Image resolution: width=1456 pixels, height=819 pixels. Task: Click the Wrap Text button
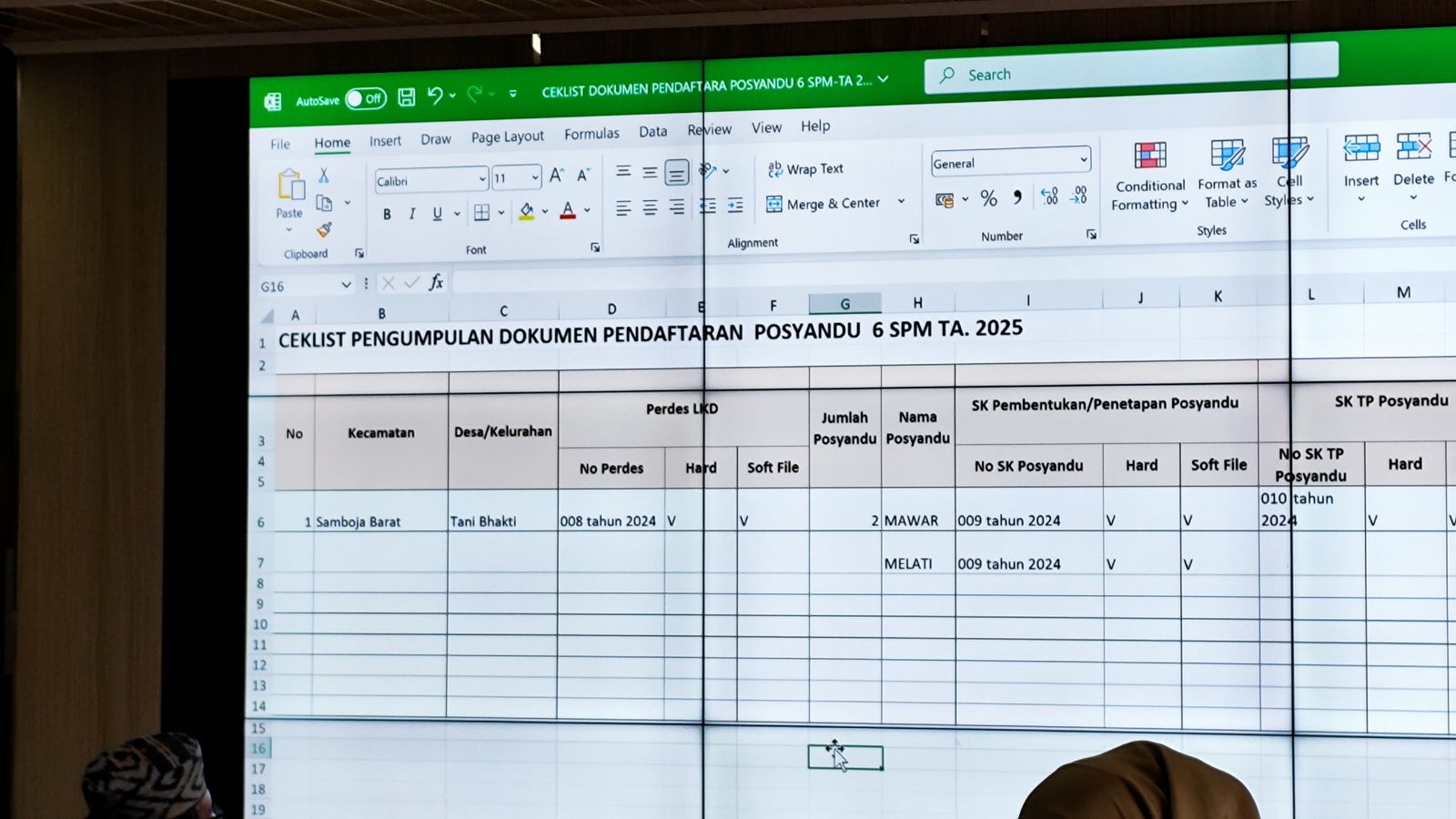[x=805, y=169]
